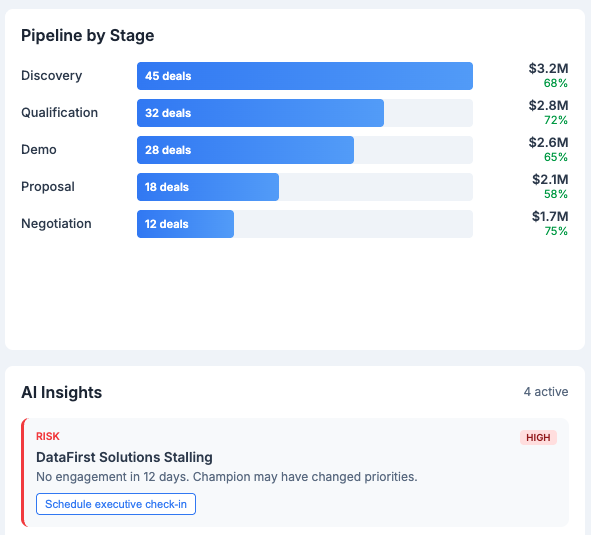The image size is (591, 535).
Task: Click the Pipeline by Stage heading
Action: coord(87,35)
